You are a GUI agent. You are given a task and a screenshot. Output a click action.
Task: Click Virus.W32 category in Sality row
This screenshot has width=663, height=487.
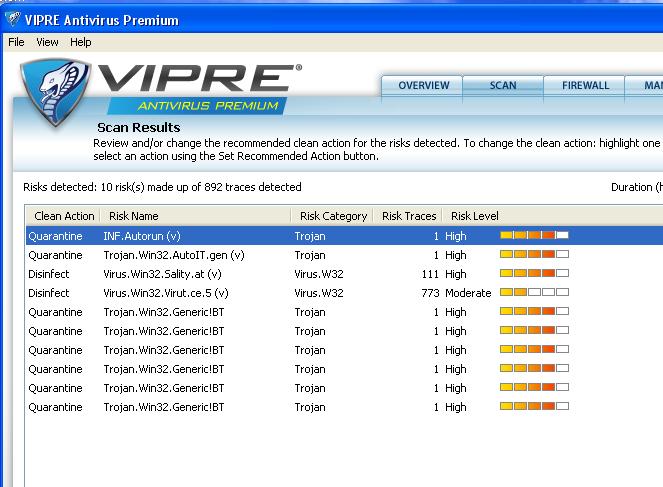point(319,274)
